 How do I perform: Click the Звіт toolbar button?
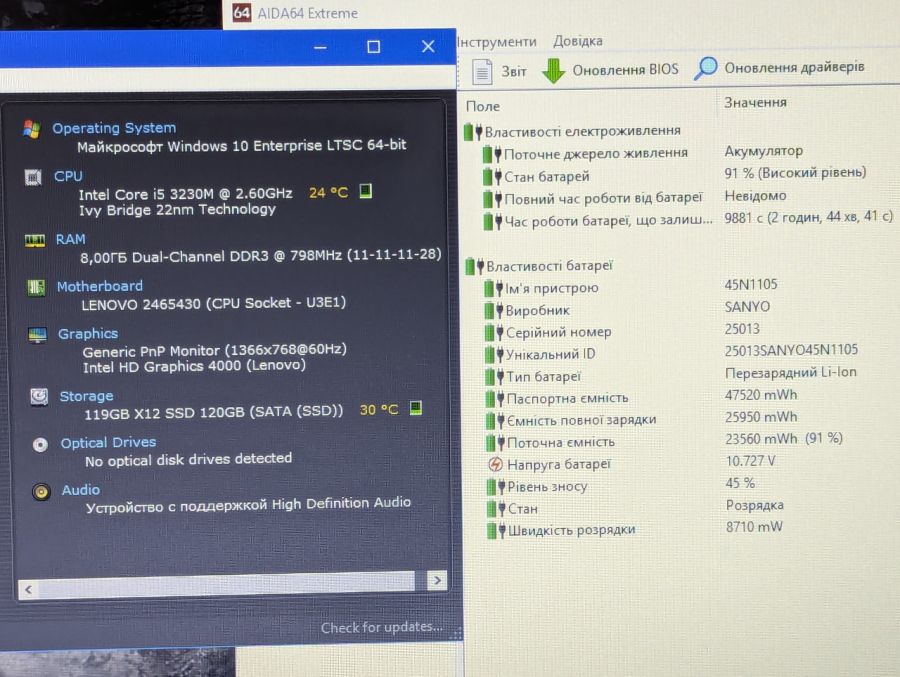(499, 72)
